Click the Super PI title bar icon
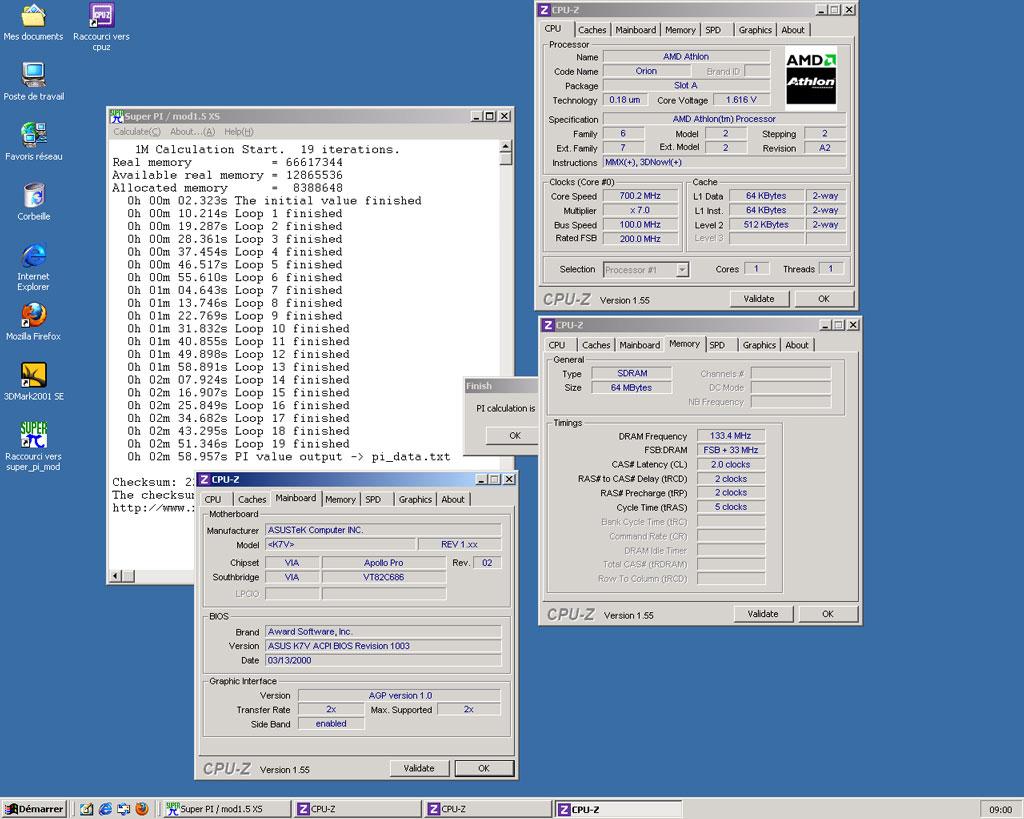 (116, 116)
